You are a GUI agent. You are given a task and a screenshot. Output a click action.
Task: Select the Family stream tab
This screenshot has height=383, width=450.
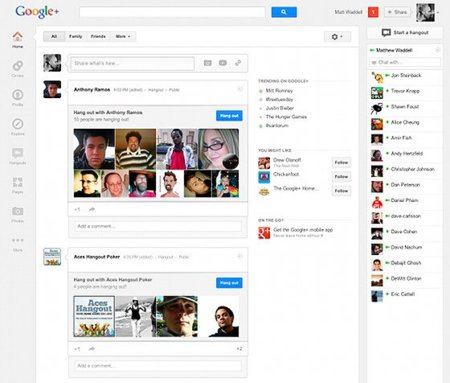point(75,36)
